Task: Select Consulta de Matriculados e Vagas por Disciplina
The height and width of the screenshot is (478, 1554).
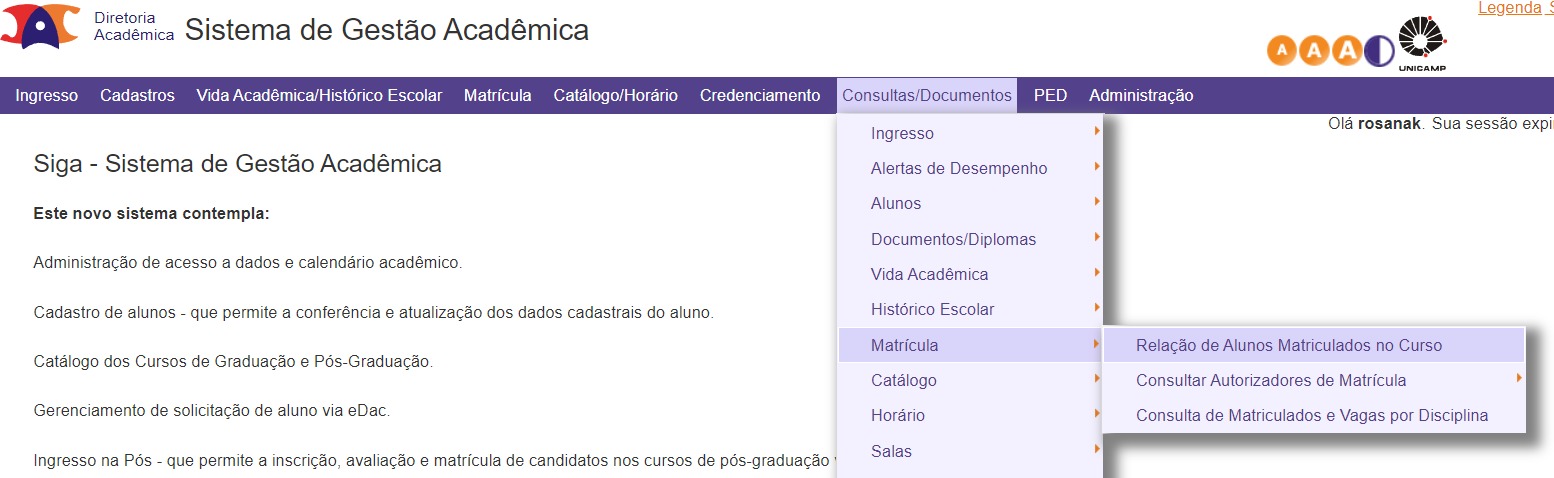Action: coord(1314,415)
